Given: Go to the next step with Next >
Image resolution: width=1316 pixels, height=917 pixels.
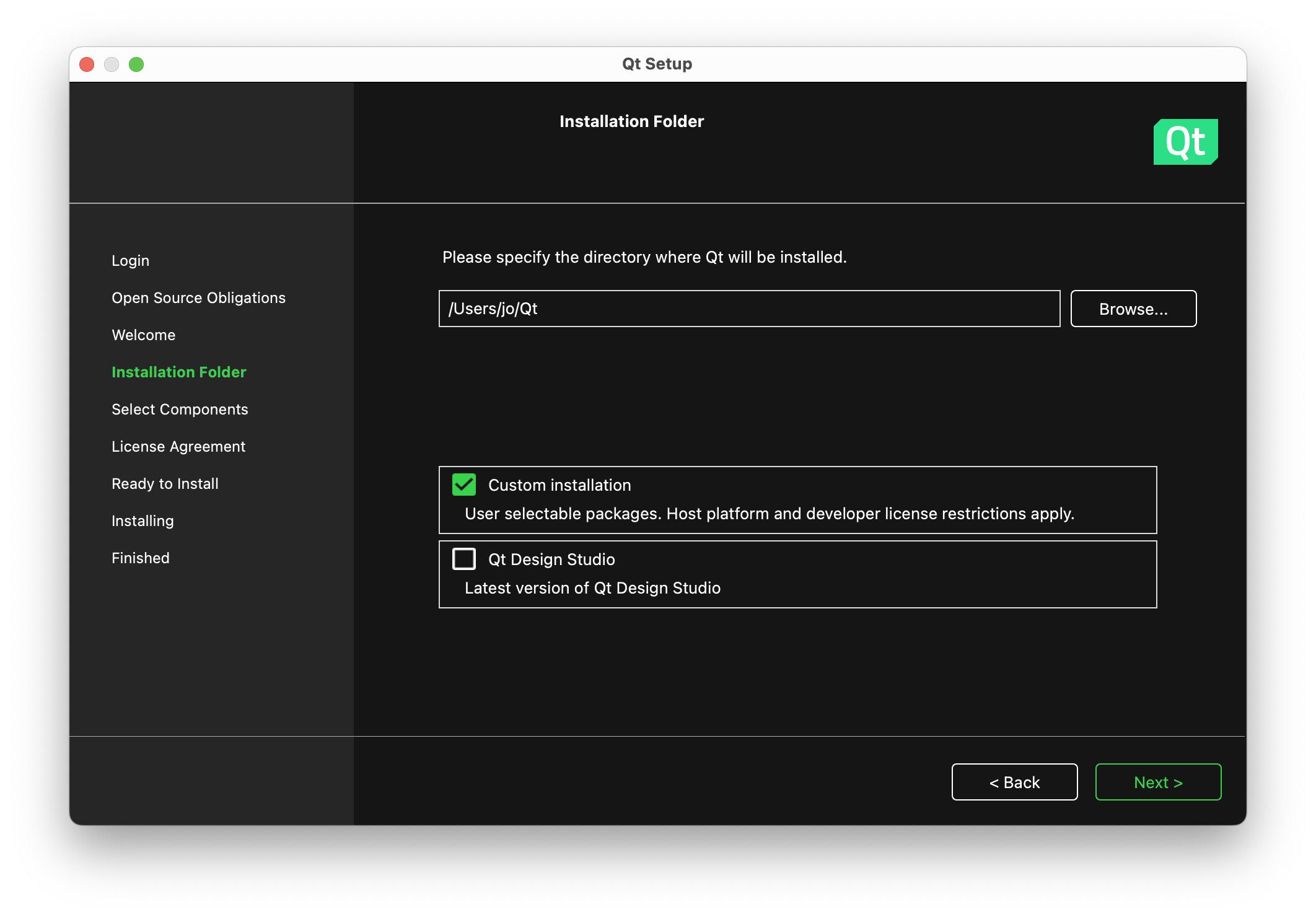Looking at the screenshot, I should coord(1158,782).
